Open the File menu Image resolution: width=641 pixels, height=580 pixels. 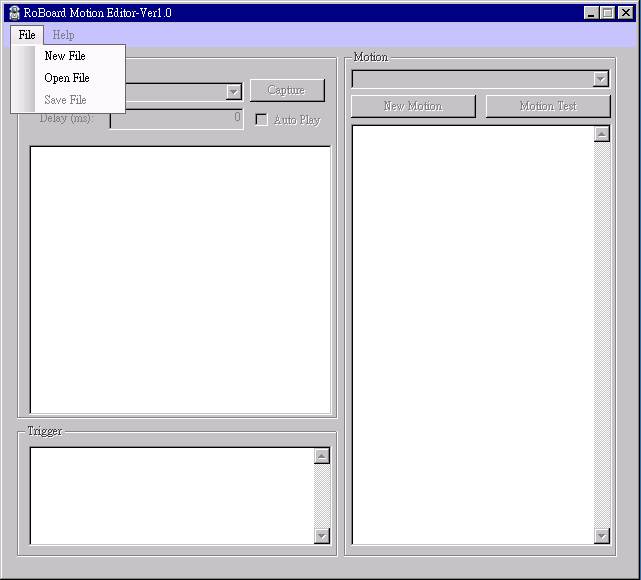tap(27, 35)
